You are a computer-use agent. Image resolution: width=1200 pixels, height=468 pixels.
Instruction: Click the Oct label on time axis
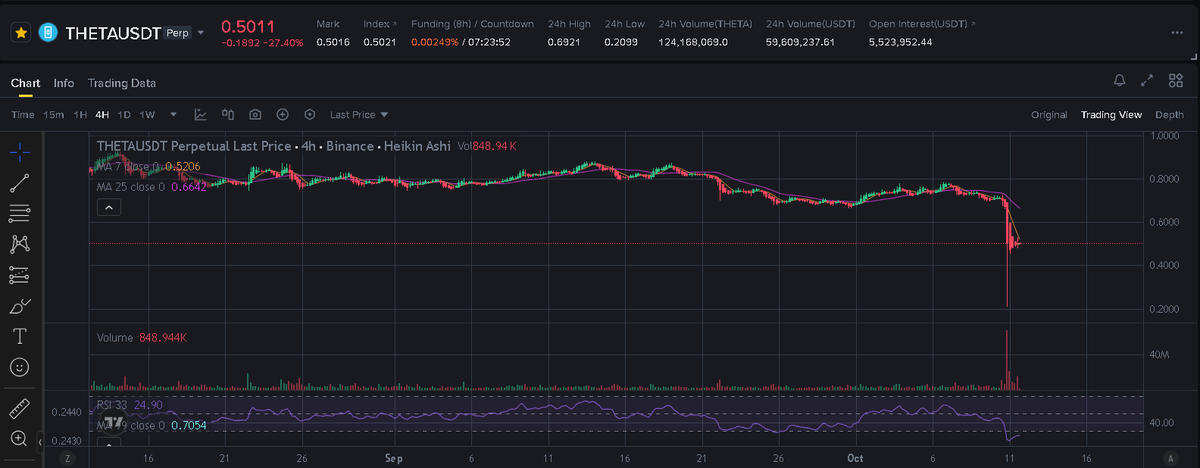click(855, 457)
